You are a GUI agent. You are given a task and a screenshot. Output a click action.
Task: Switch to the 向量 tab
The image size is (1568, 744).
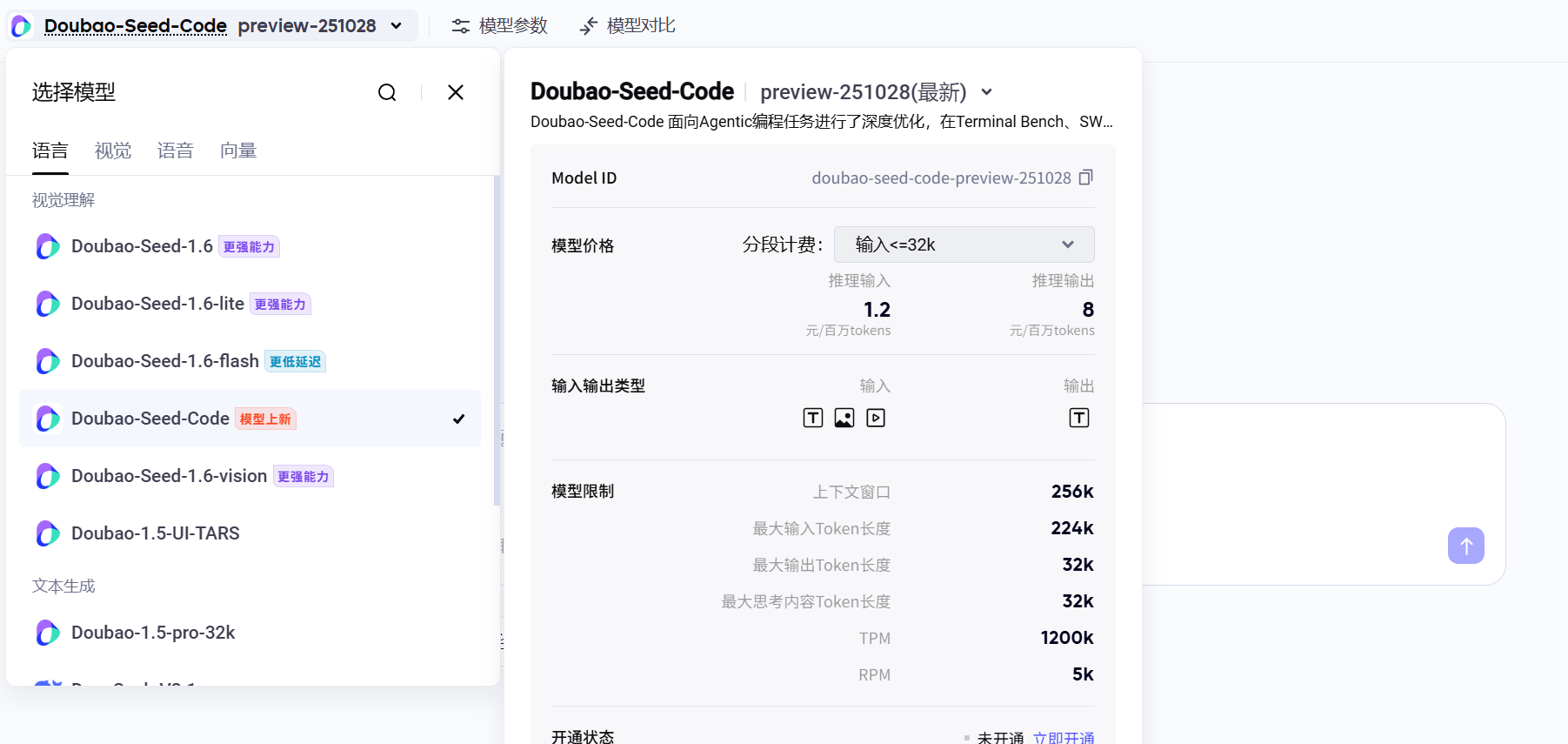[x=238, y=151]
